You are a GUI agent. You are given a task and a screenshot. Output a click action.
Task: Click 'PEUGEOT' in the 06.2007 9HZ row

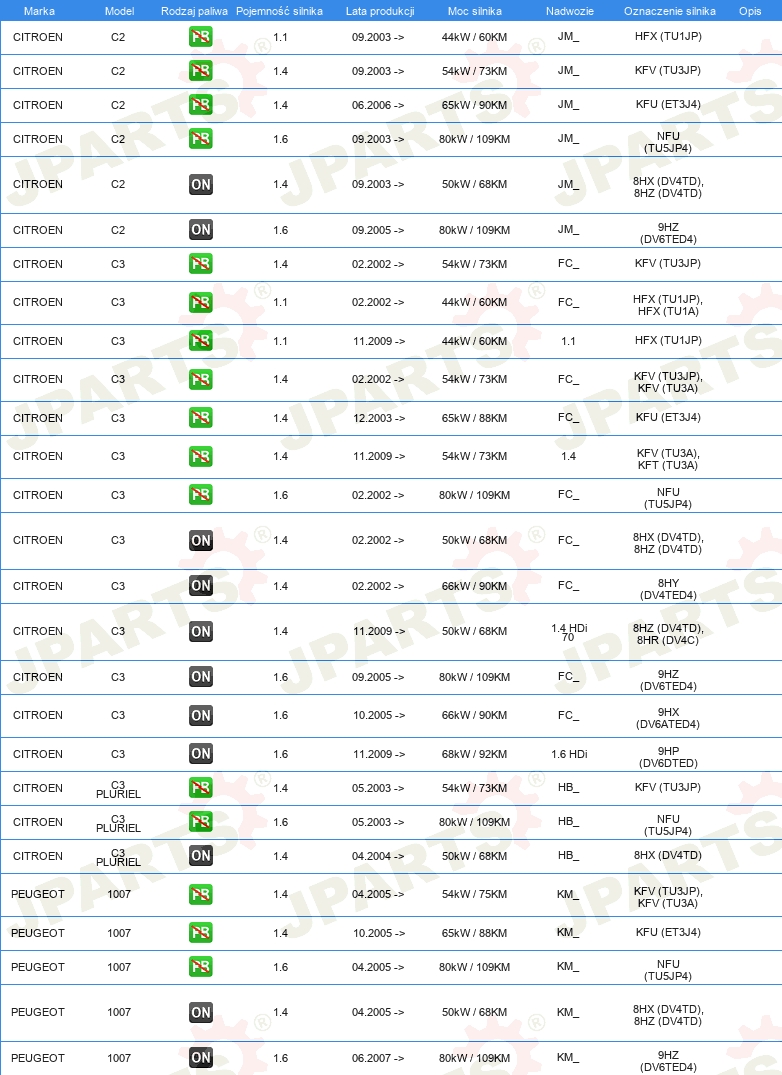coord(38,1058)
